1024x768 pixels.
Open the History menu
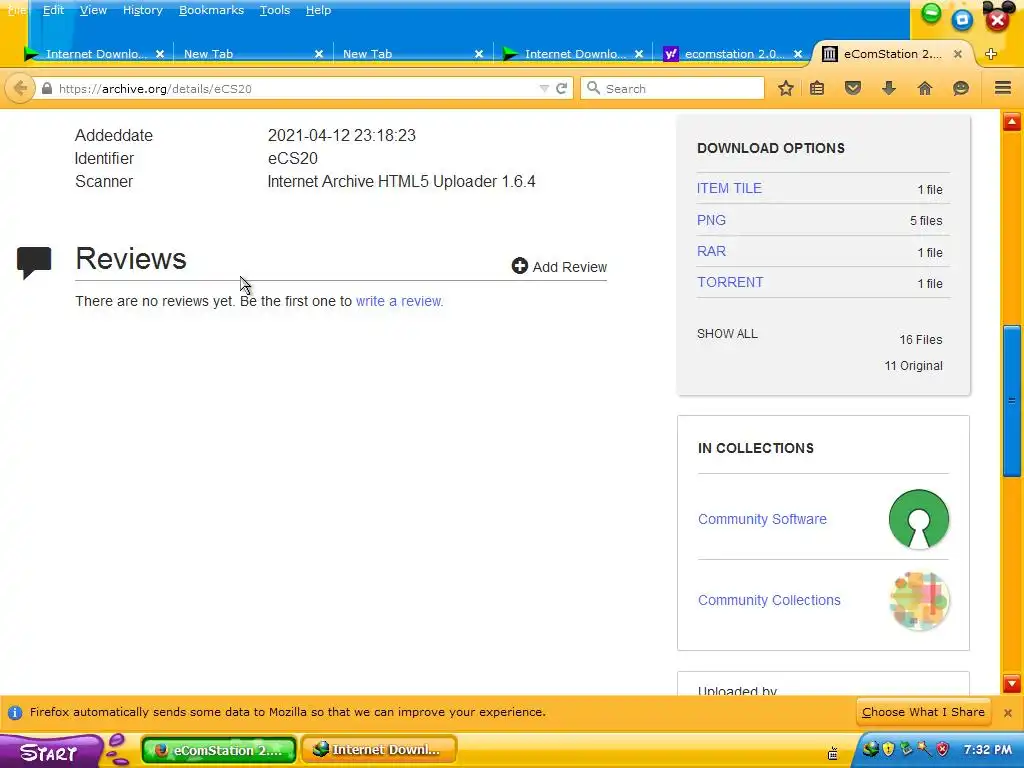[142, 10]
